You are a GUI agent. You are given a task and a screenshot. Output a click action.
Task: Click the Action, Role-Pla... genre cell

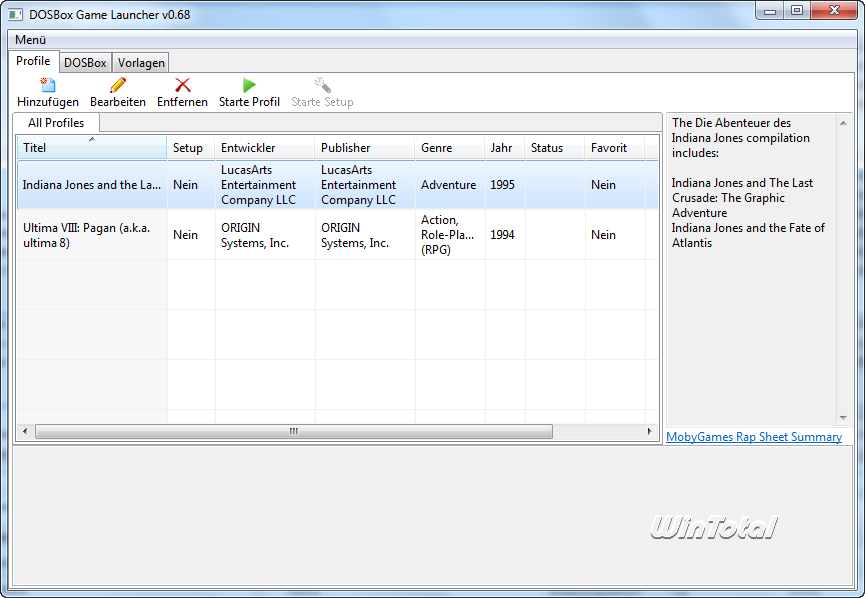point(450,235)
